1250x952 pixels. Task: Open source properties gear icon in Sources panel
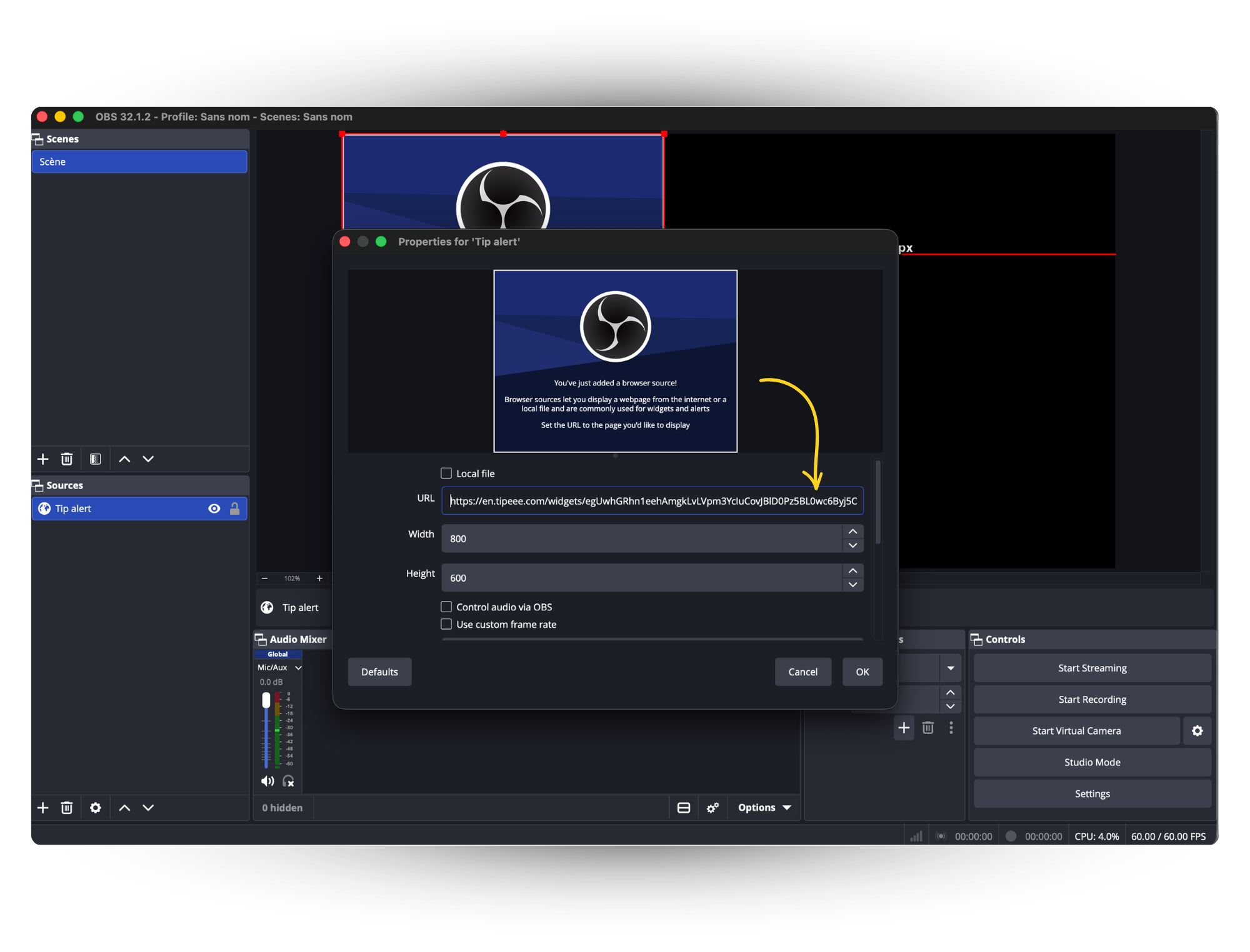tap(96, 808)
